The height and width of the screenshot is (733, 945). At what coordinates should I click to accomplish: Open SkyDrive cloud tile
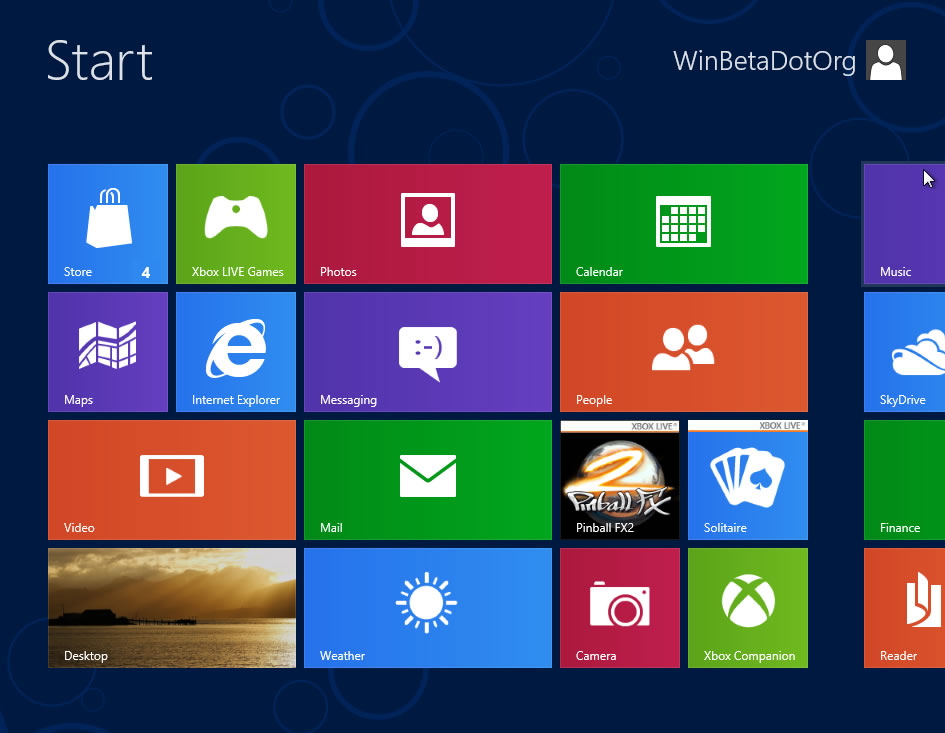pos(904,352)
